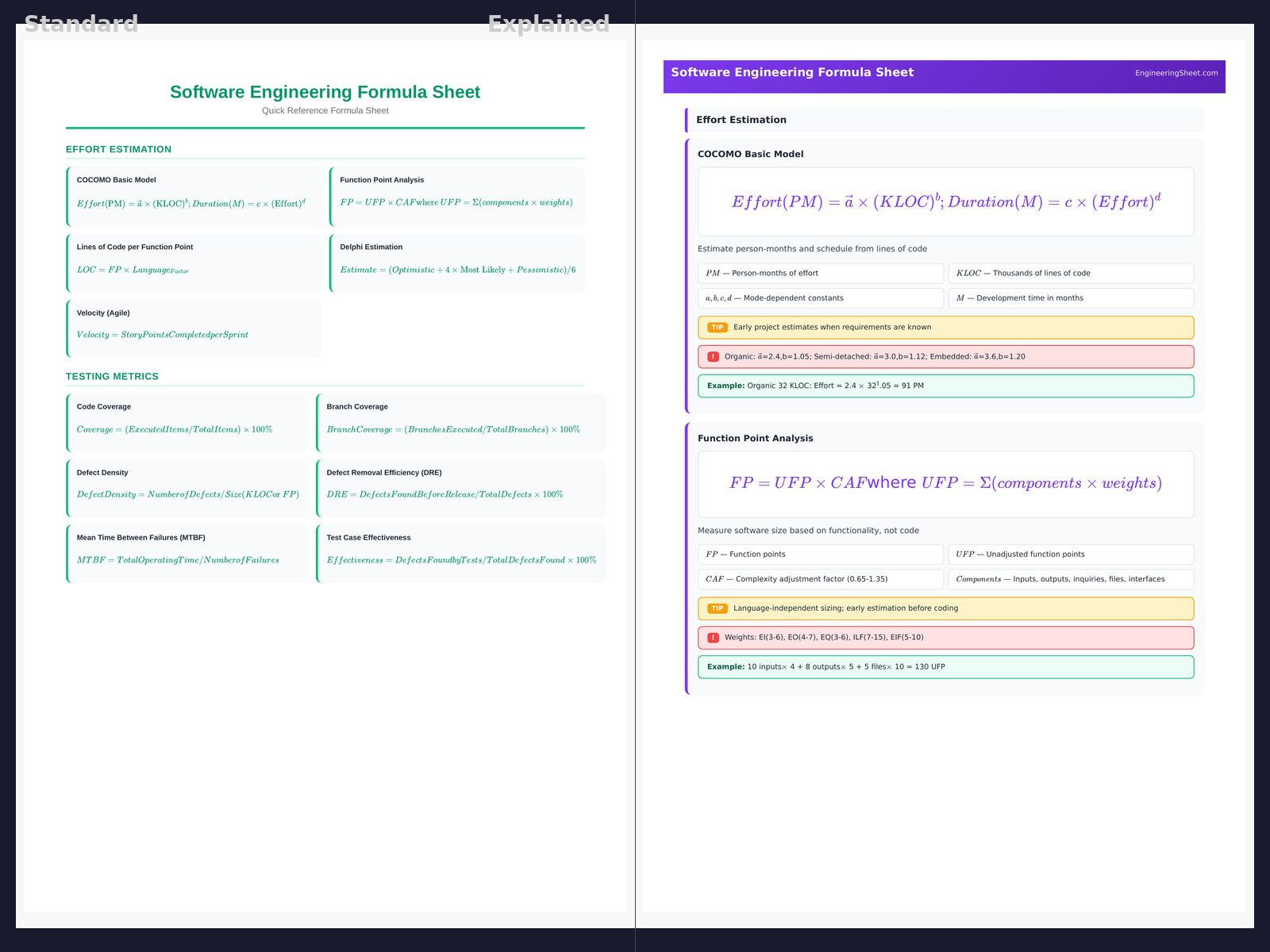This screenshot has height=952, width=1270.
Task: Click the red warning icon beside Organic constants
Action: point(713,357)
